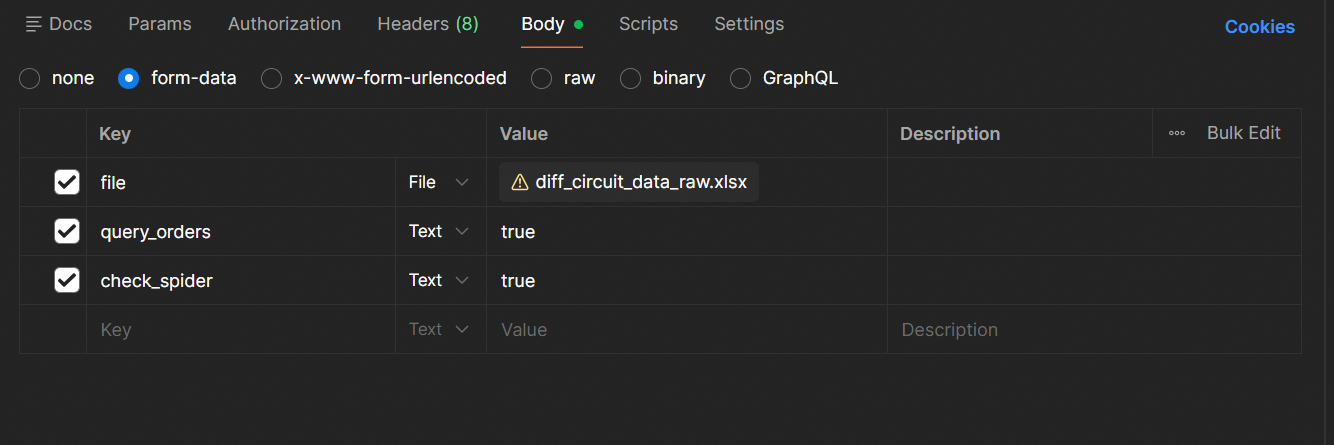Click the warning icon on uploaded file
Screen dimensions: 1334x445
click(x=520, y=182)
